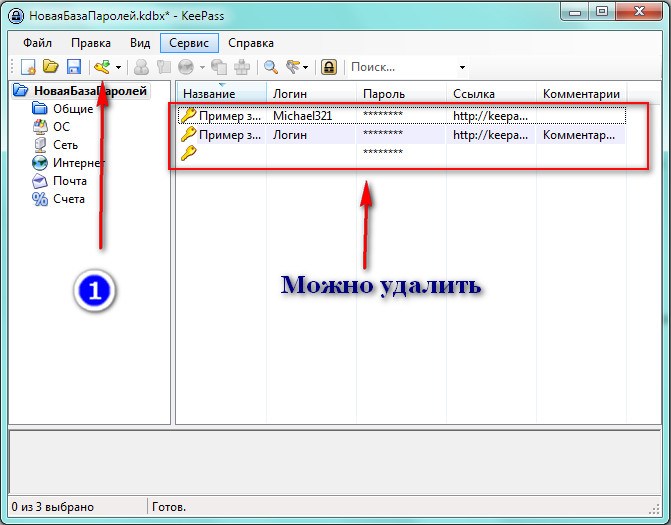Select the Счета group
The width and height of the screenshot is (671, 525).
pos(68,199)
